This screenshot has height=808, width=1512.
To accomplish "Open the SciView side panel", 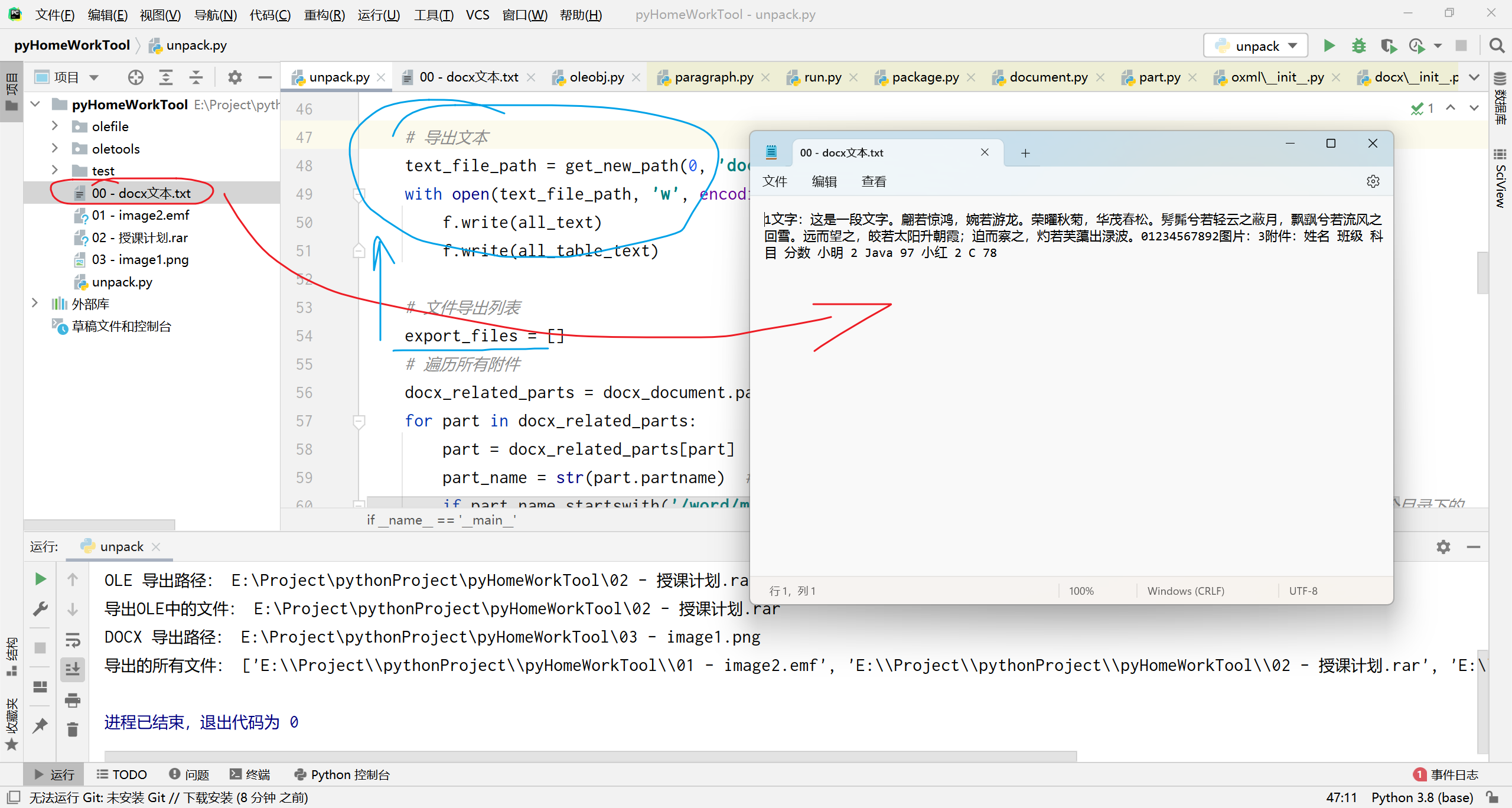I will tap(1500, 178).
